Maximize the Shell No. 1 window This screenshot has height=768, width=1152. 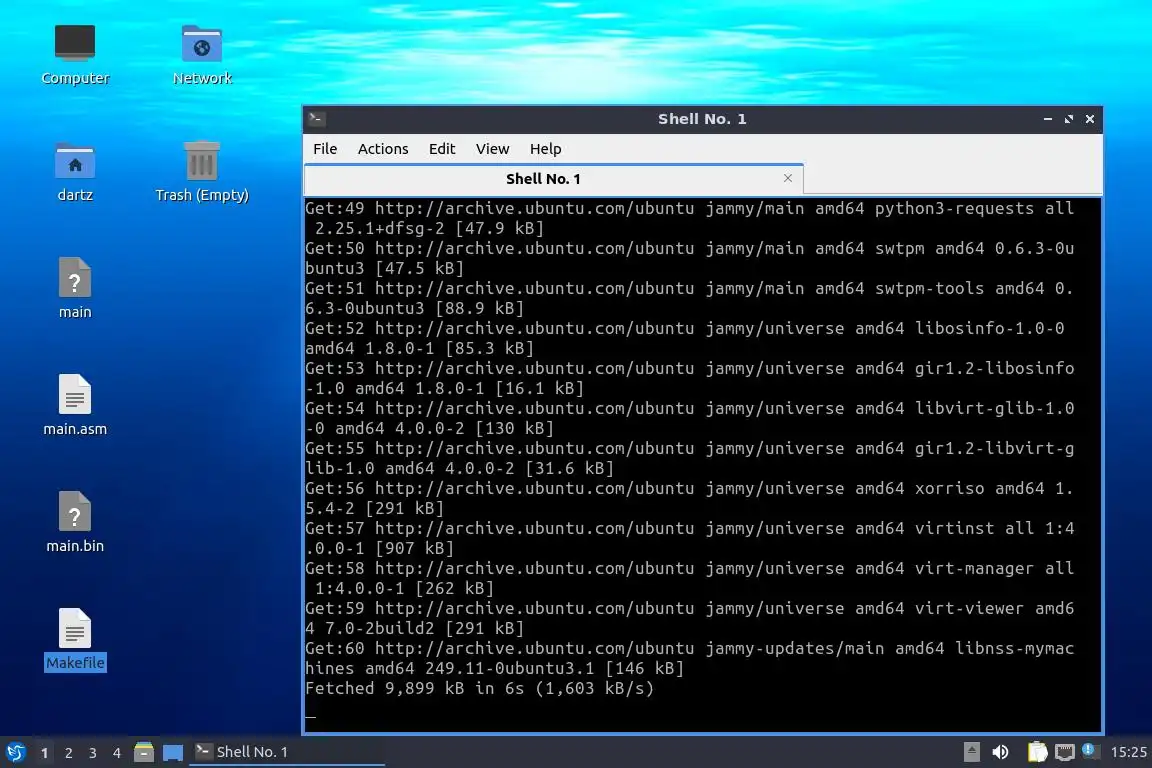pyautogui.click(x=1069, y=119)
